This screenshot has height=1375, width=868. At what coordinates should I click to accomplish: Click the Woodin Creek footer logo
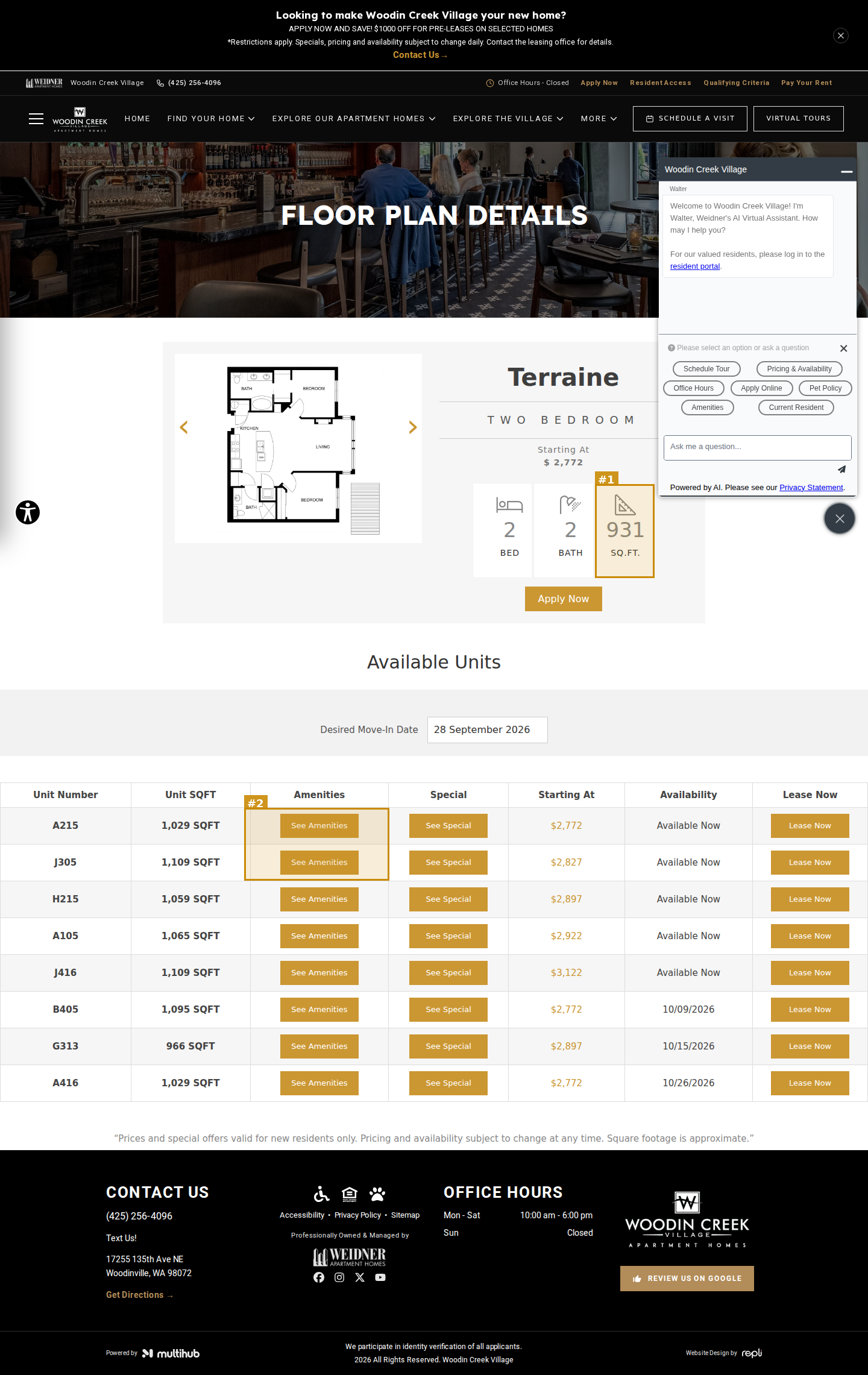687,1219
